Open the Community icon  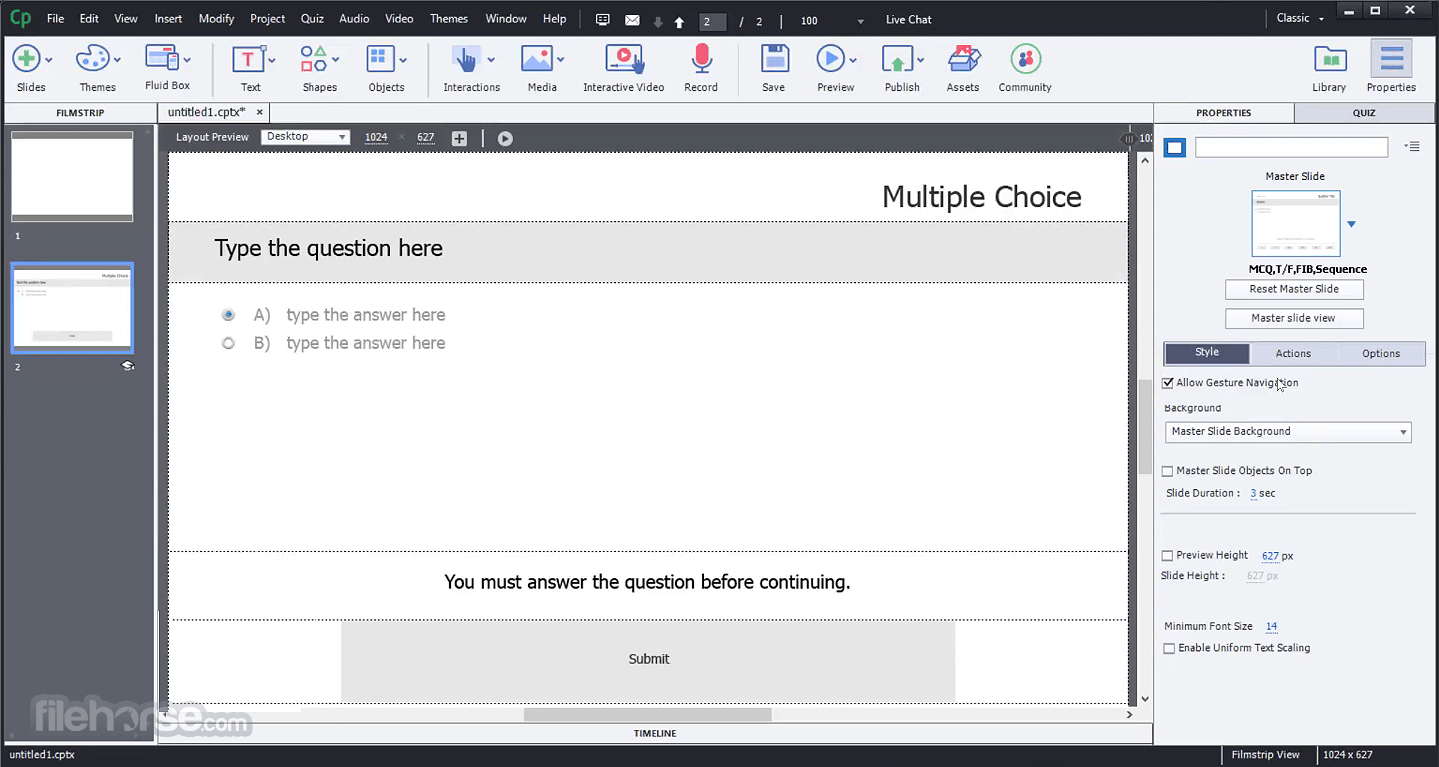[1025, 59]
